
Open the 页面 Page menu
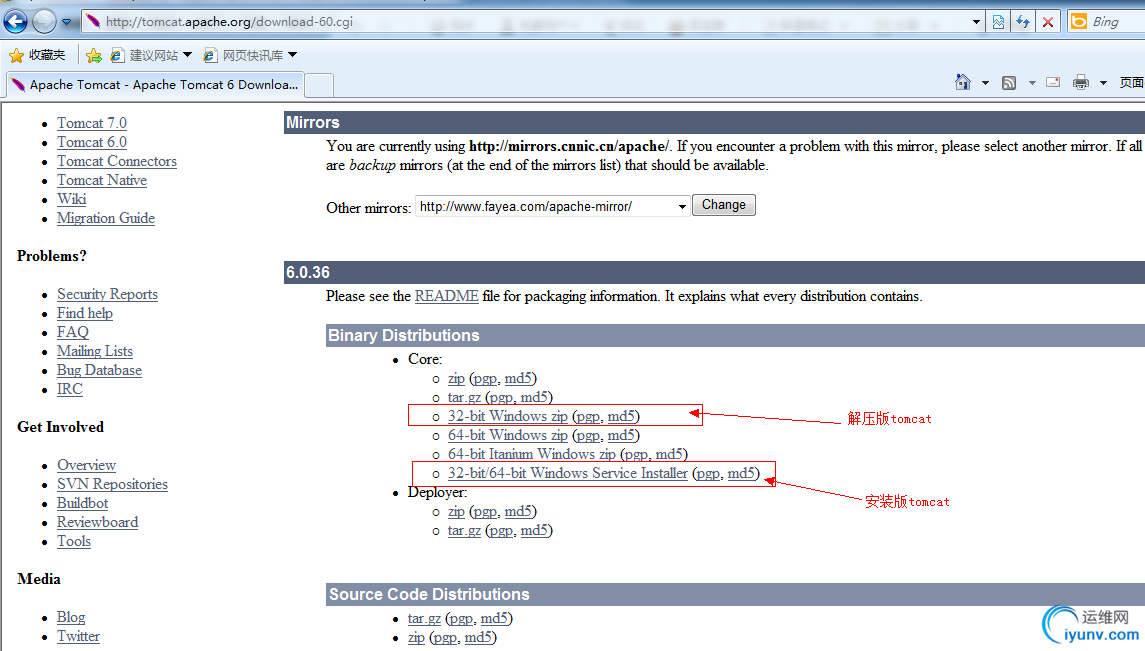coord(1132,82)
